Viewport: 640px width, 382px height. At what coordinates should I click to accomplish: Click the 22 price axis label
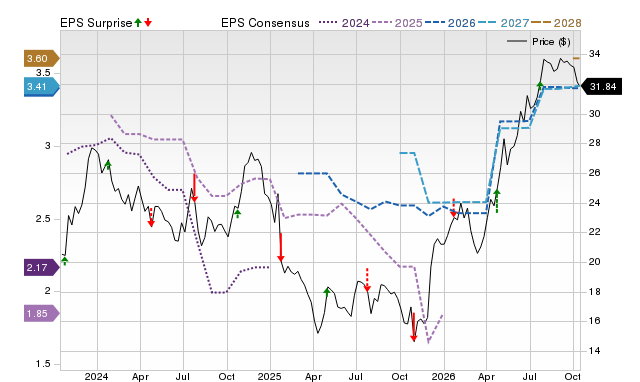(595, 232)
